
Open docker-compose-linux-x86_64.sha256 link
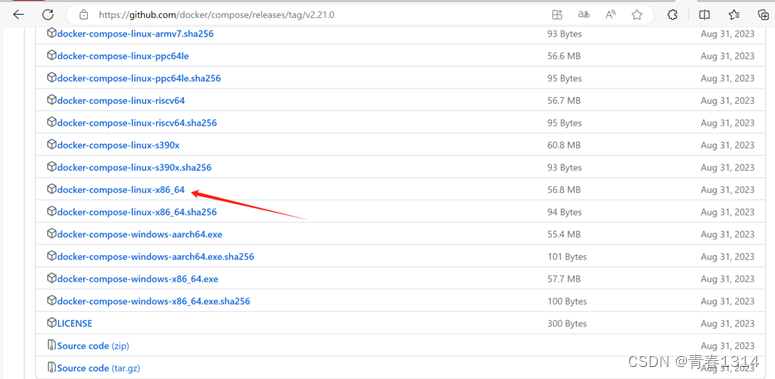[x=137, y=212]
